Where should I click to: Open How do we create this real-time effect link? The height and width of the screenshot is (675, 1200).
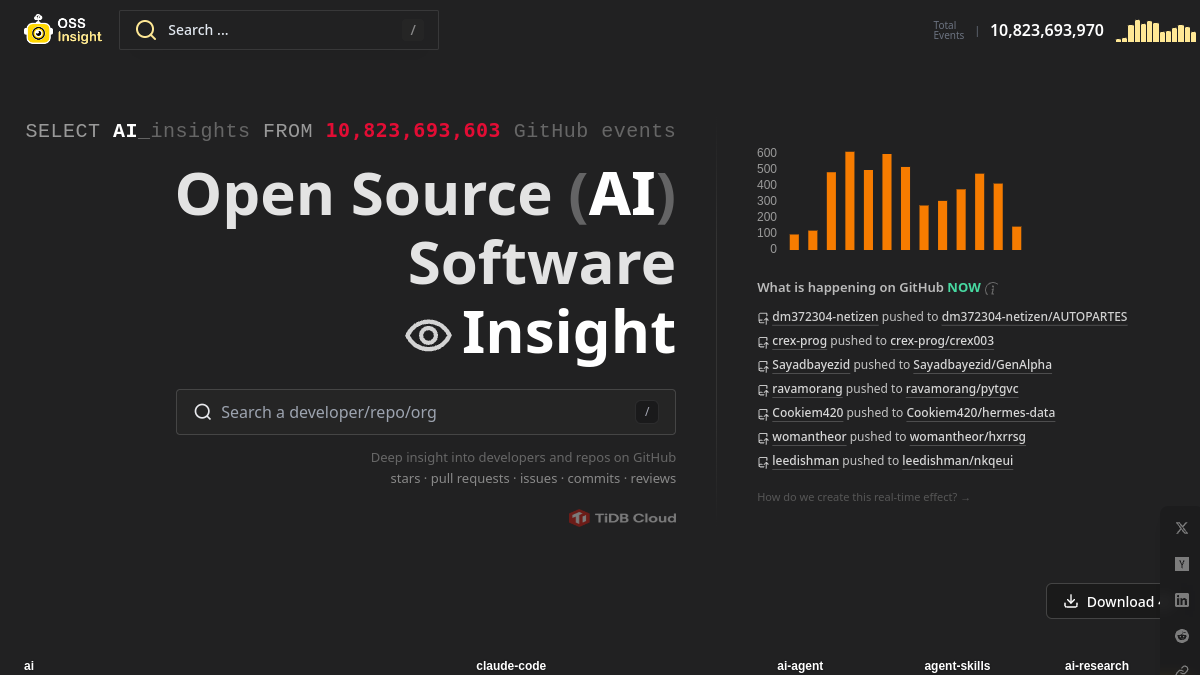click(x=864, y=497)
